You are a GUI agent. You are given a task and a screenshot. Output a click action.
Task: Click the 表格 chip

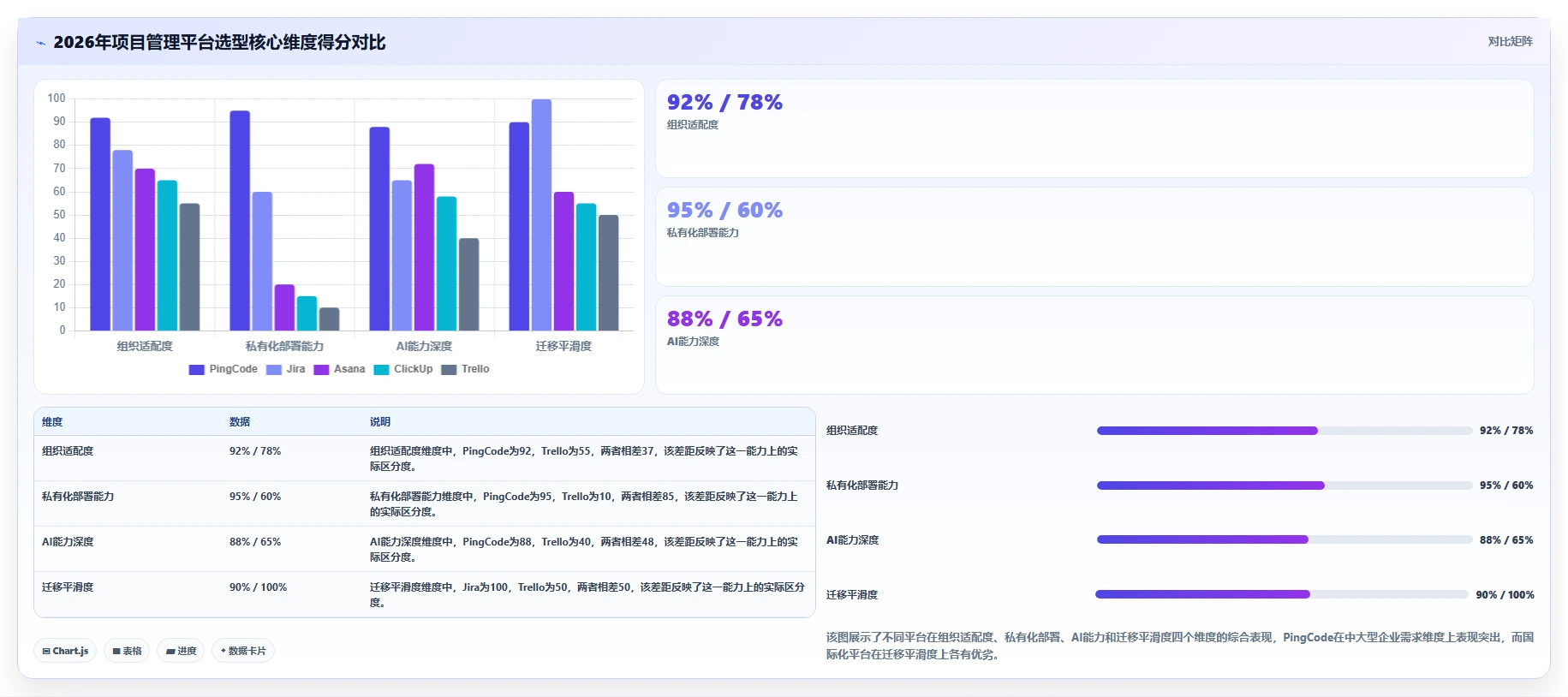[x=127, y=651]
